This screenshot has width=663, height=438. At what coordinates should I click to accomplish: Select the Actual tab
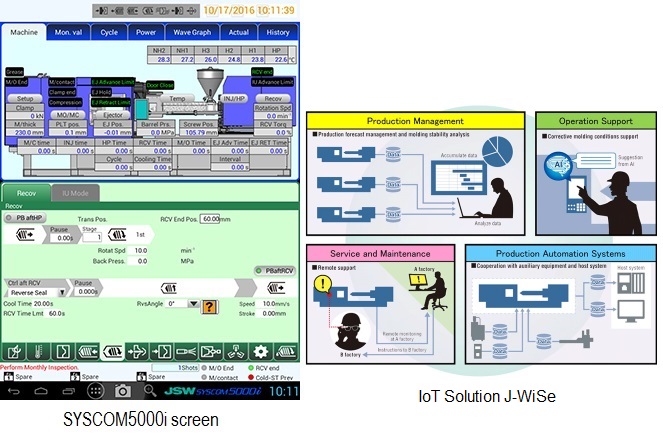238,32
